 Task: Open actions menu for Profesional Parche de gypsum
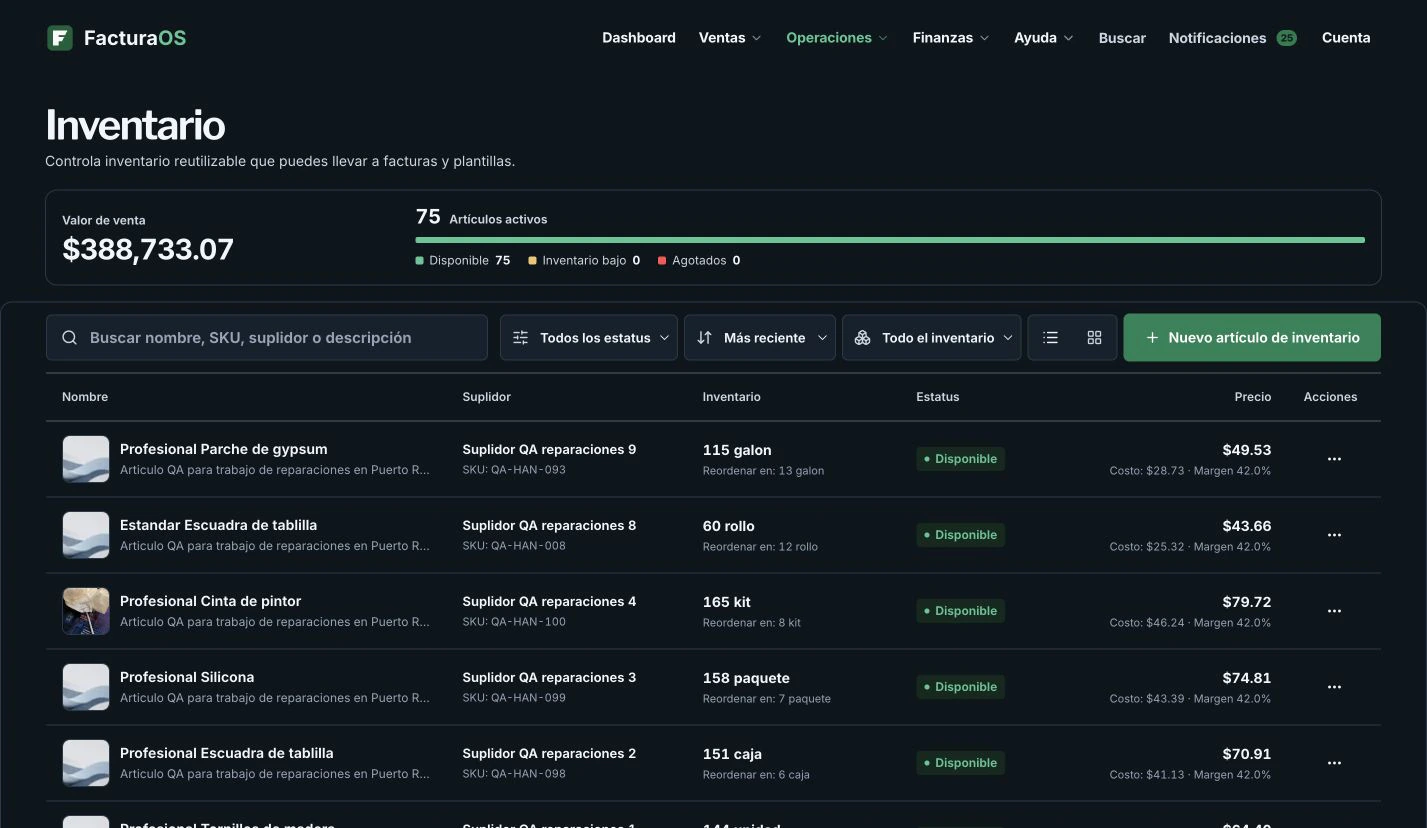(1334, 459)
